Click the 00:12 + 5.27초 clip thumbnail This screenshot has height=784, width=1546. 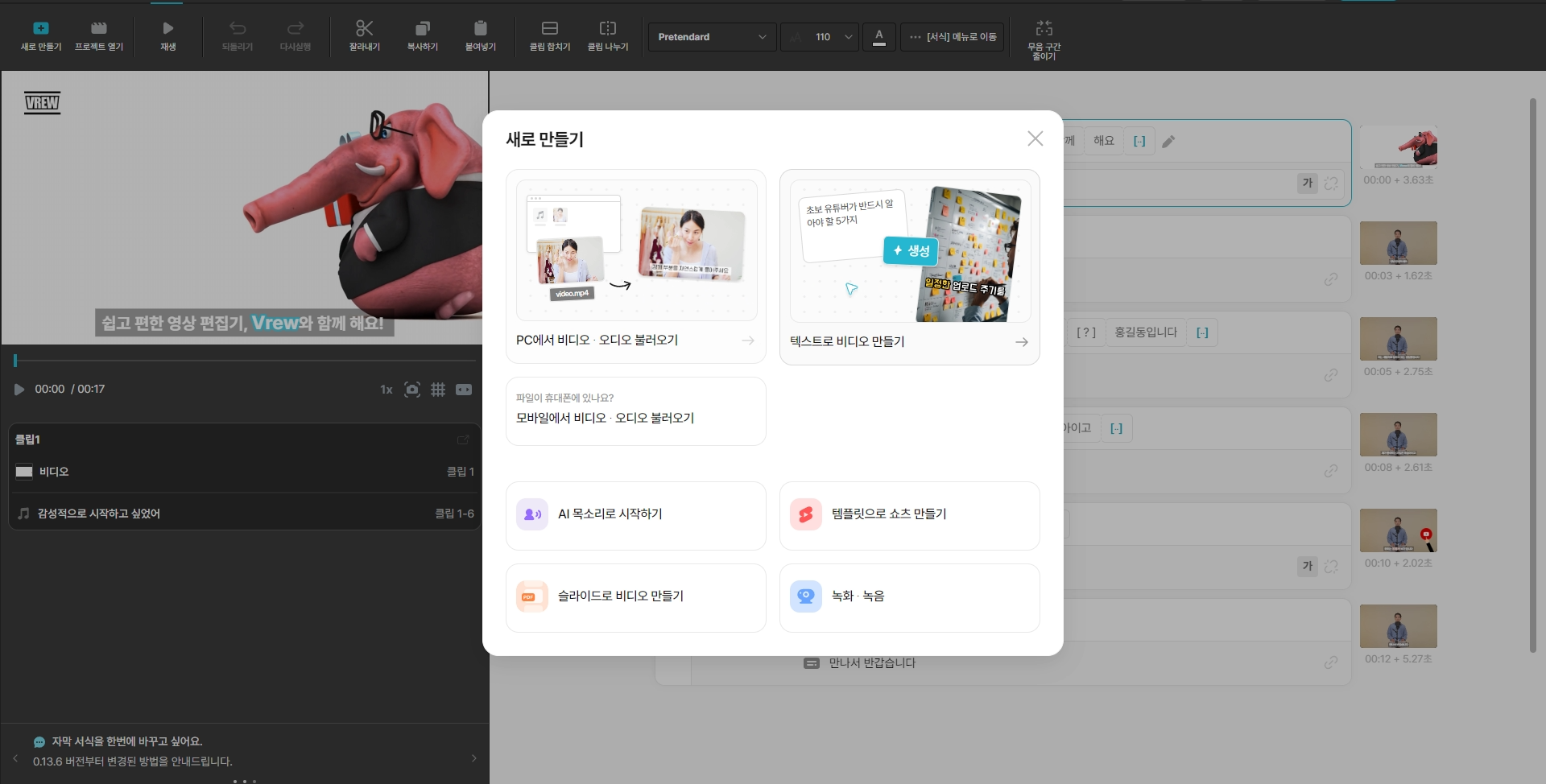(x=1399, y=626)
